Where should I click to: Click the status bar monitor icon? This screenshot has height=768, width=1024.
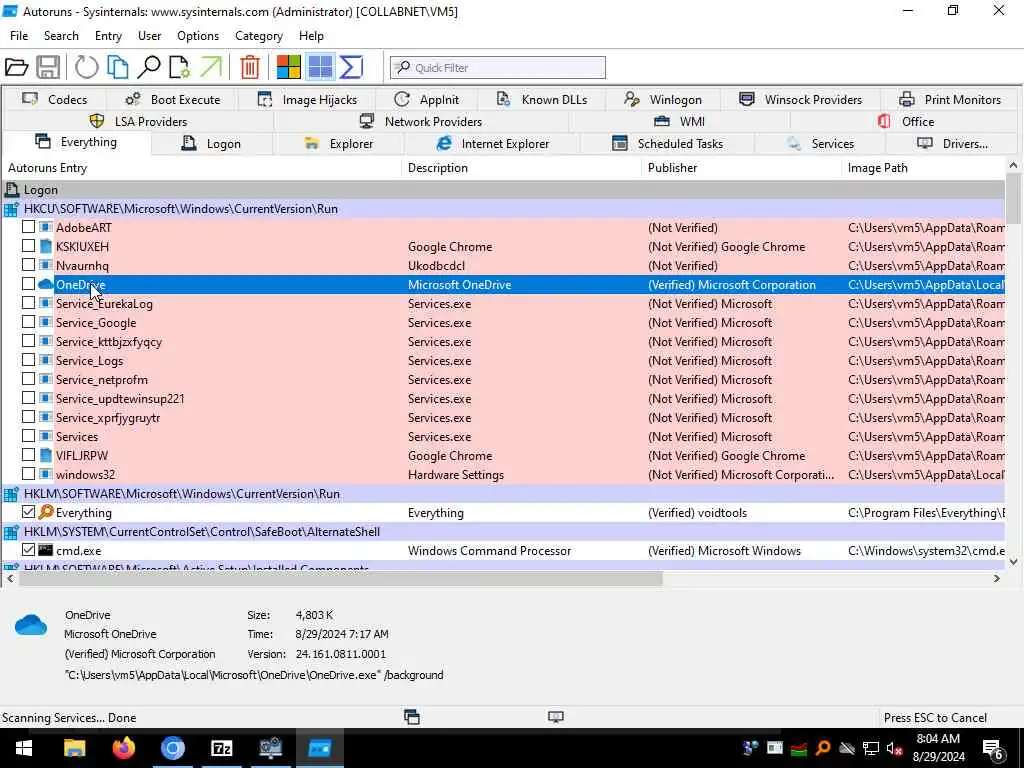556,717
